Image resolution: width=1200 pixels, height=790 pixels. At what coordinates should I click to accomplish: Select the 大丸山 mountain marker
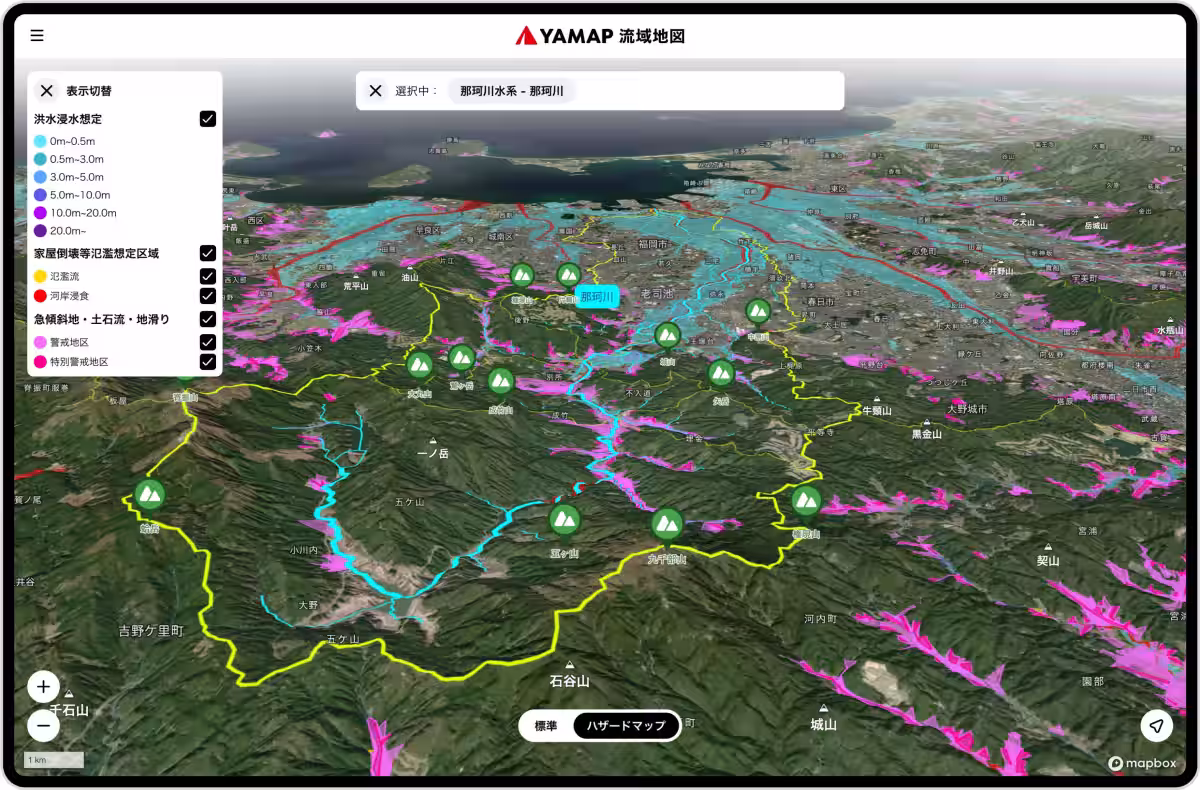click(420, 364)
